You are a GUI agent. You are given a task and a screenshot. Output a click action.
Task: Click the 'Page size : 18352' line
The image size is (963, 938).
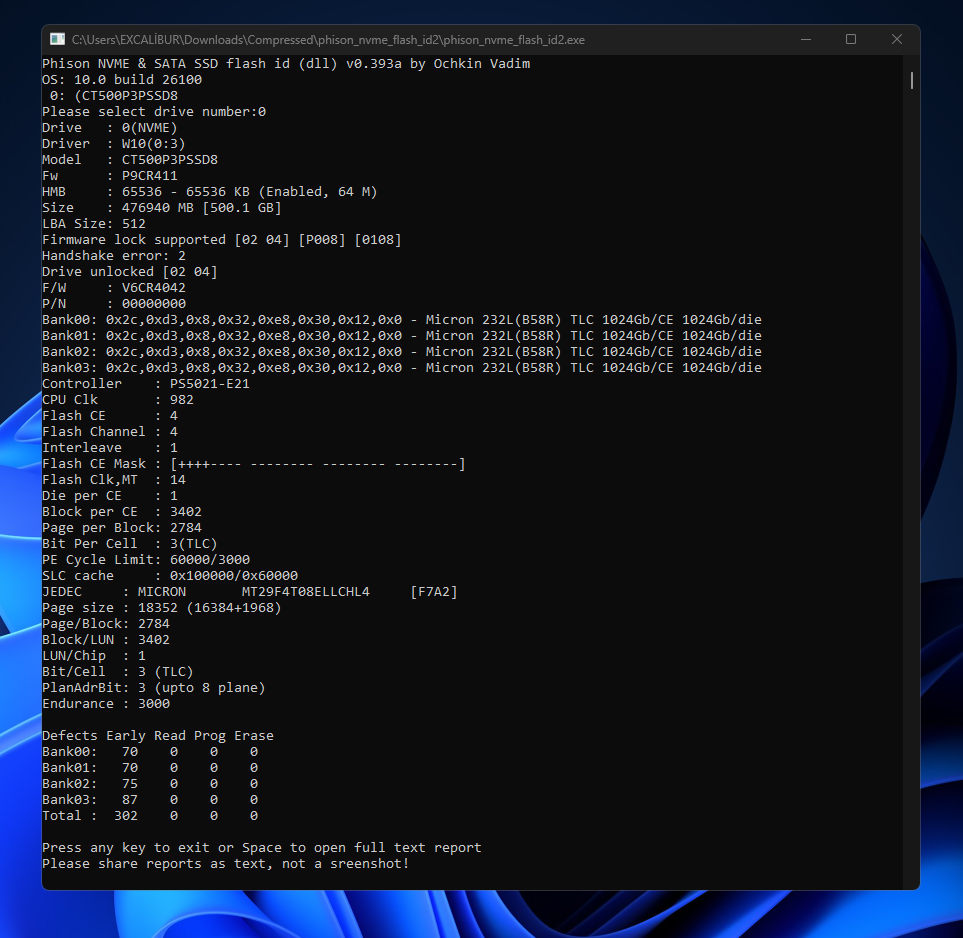pyautogui.click(x=162, y=607)
